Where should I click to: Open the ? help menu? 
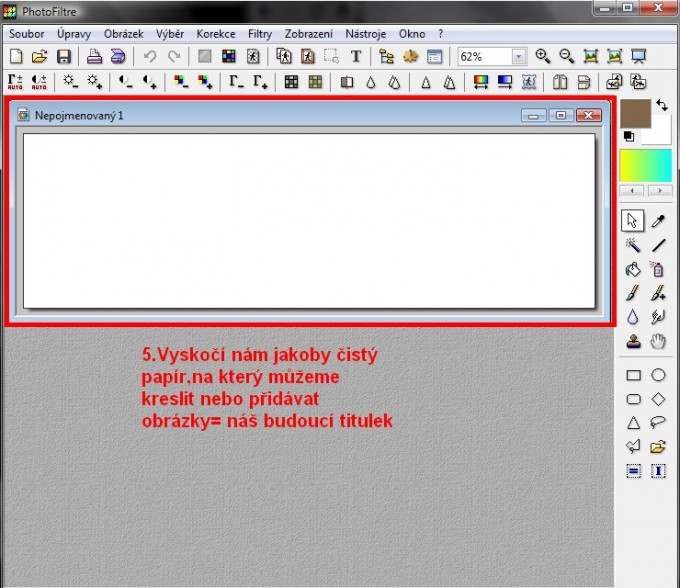tap(441, 34)
